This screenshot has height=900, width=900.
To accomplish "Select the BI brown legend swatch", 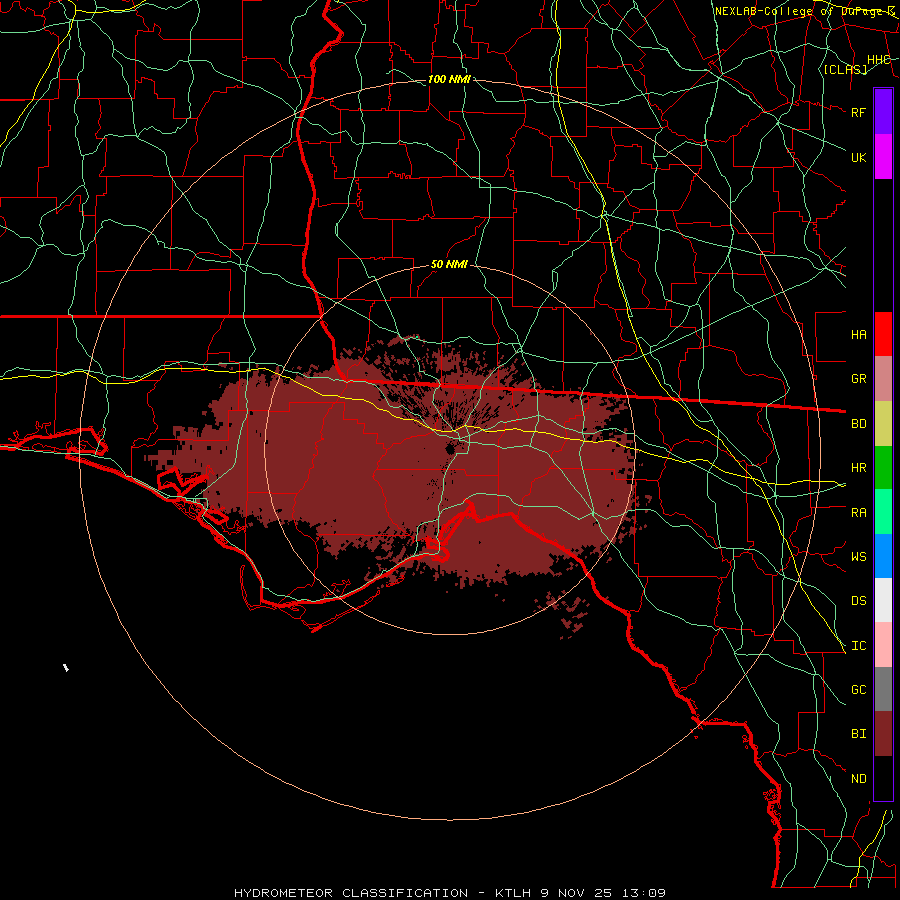I will [x=883, y=734].
